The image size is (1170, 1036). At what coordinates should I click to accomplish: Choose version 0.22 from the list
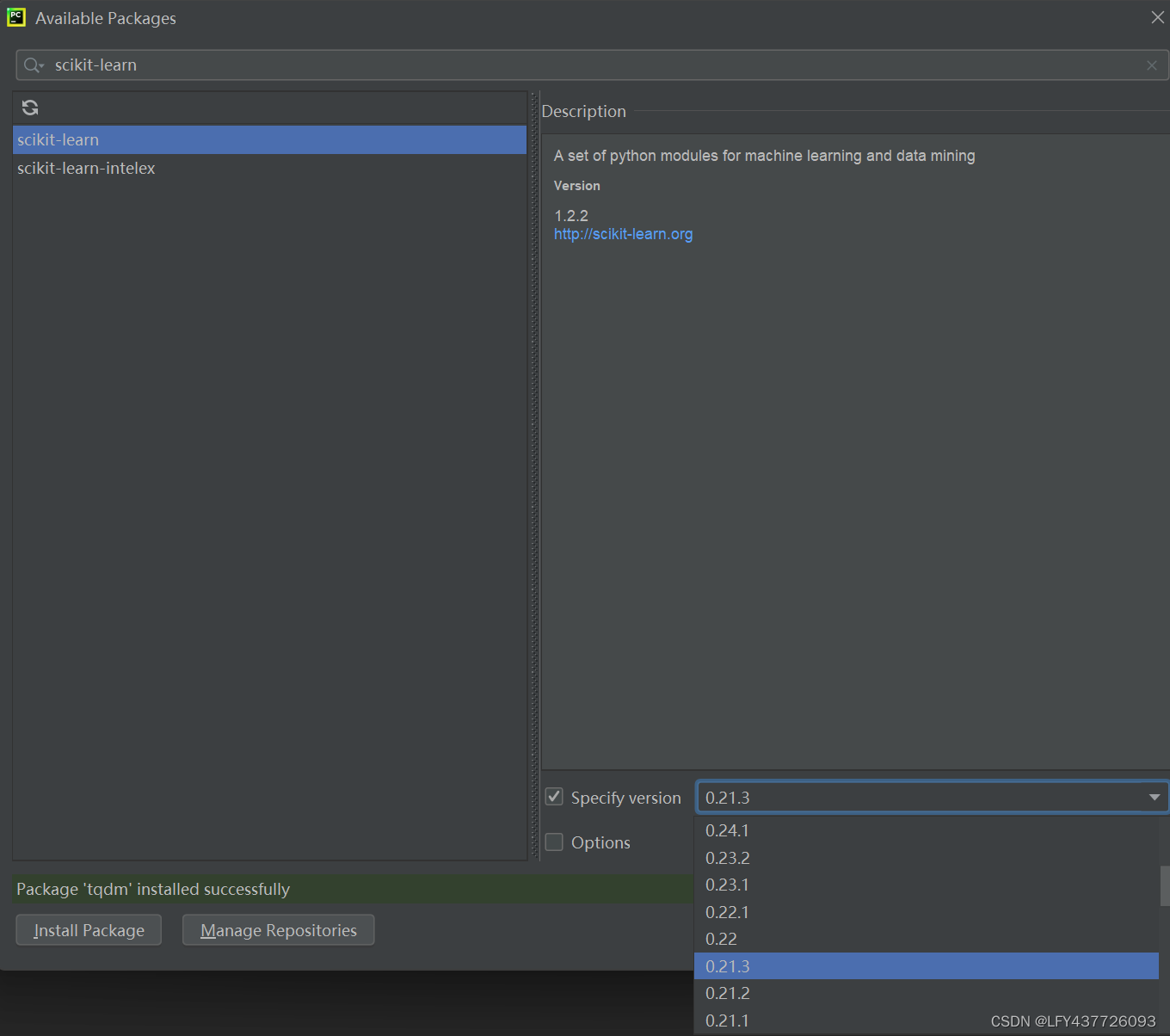click(x=927, y=939)
